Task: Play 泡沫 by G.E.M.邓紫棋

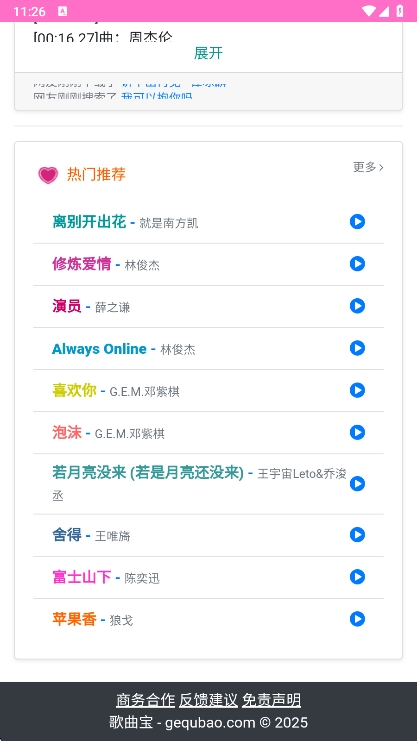Action: click(x=357, y=432)
